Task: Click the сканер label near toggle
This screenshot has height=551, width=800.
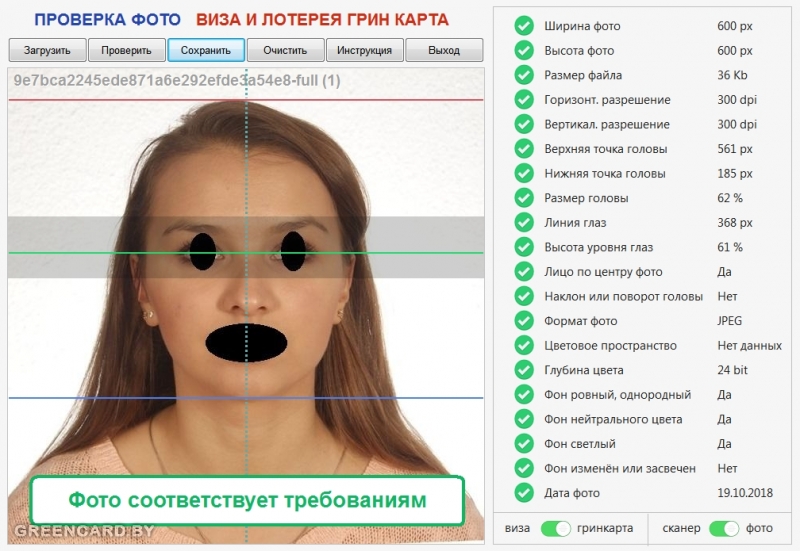Action: click(x=681, y=529)
